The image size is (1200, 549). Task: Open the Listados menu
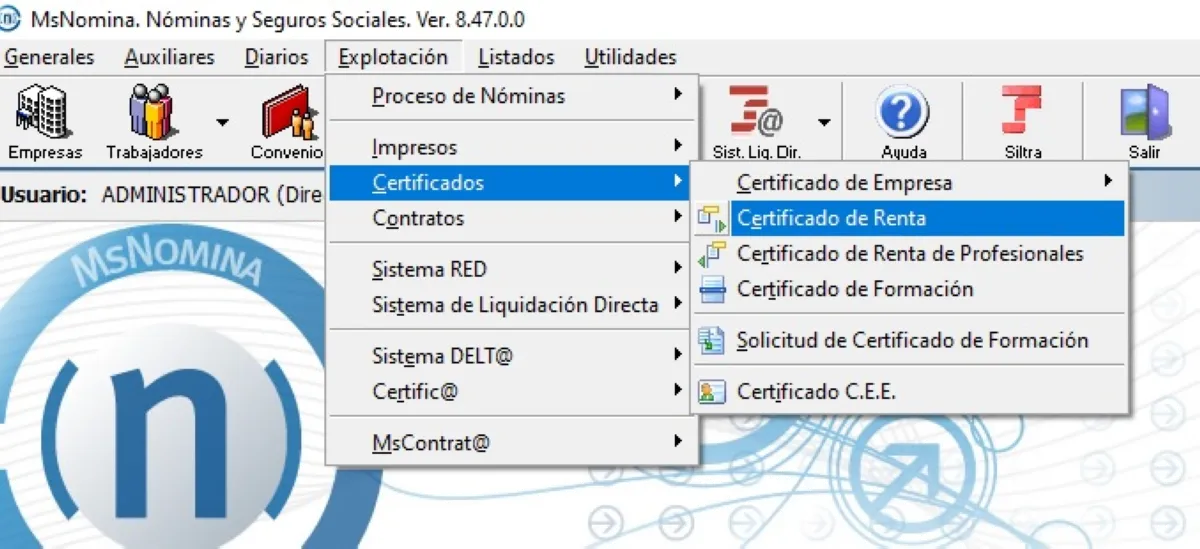516,57
